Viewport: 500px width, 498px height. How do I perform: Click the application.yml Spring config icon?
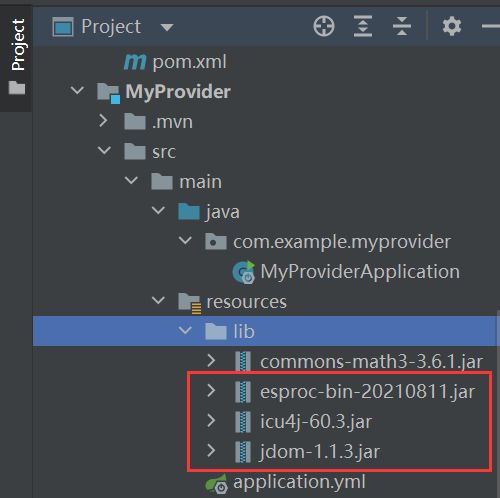[x=217, y=483]
